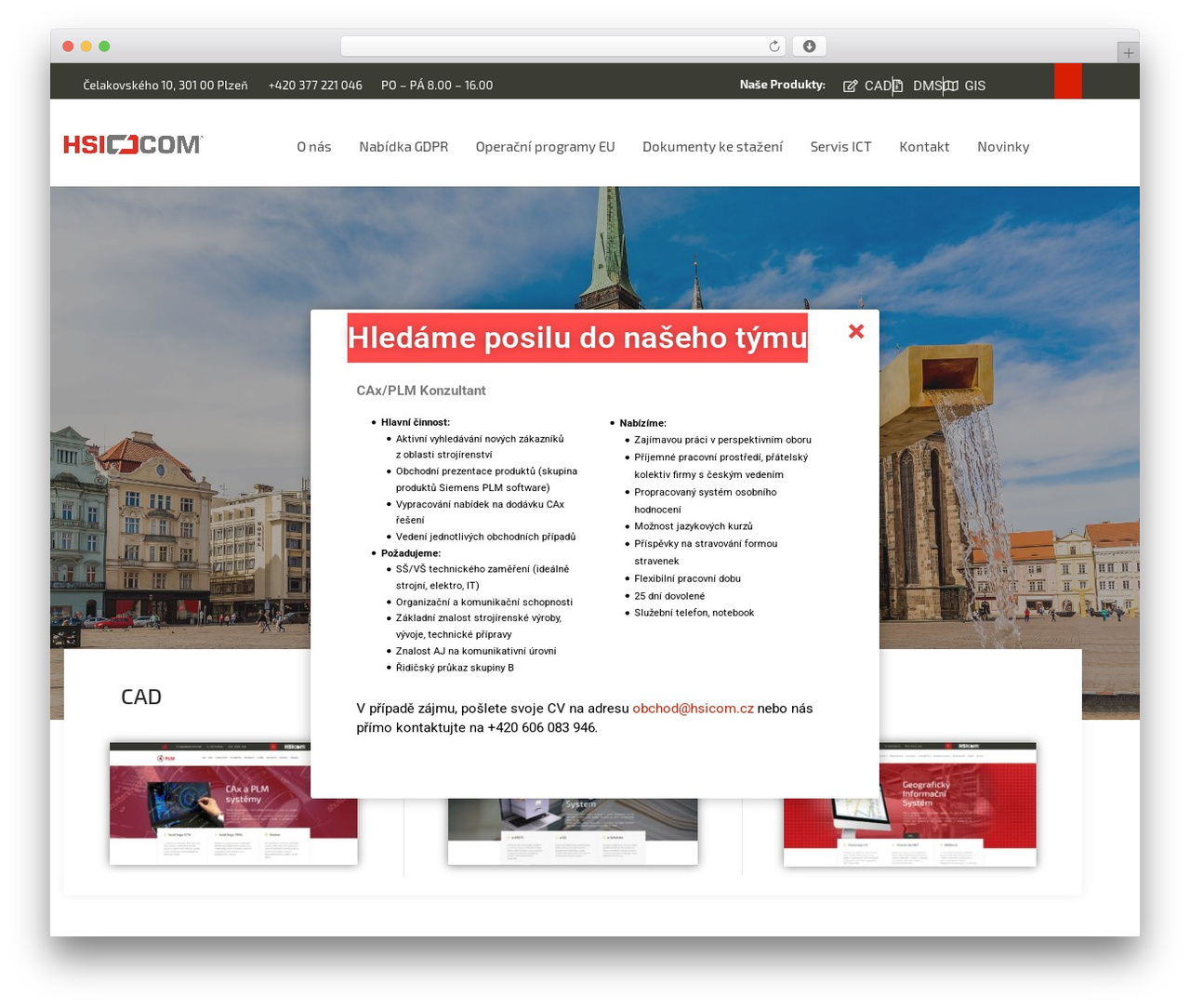Click the HSICOM logo
This screenshot has width=1190, height=1008.
click(133, 144)
